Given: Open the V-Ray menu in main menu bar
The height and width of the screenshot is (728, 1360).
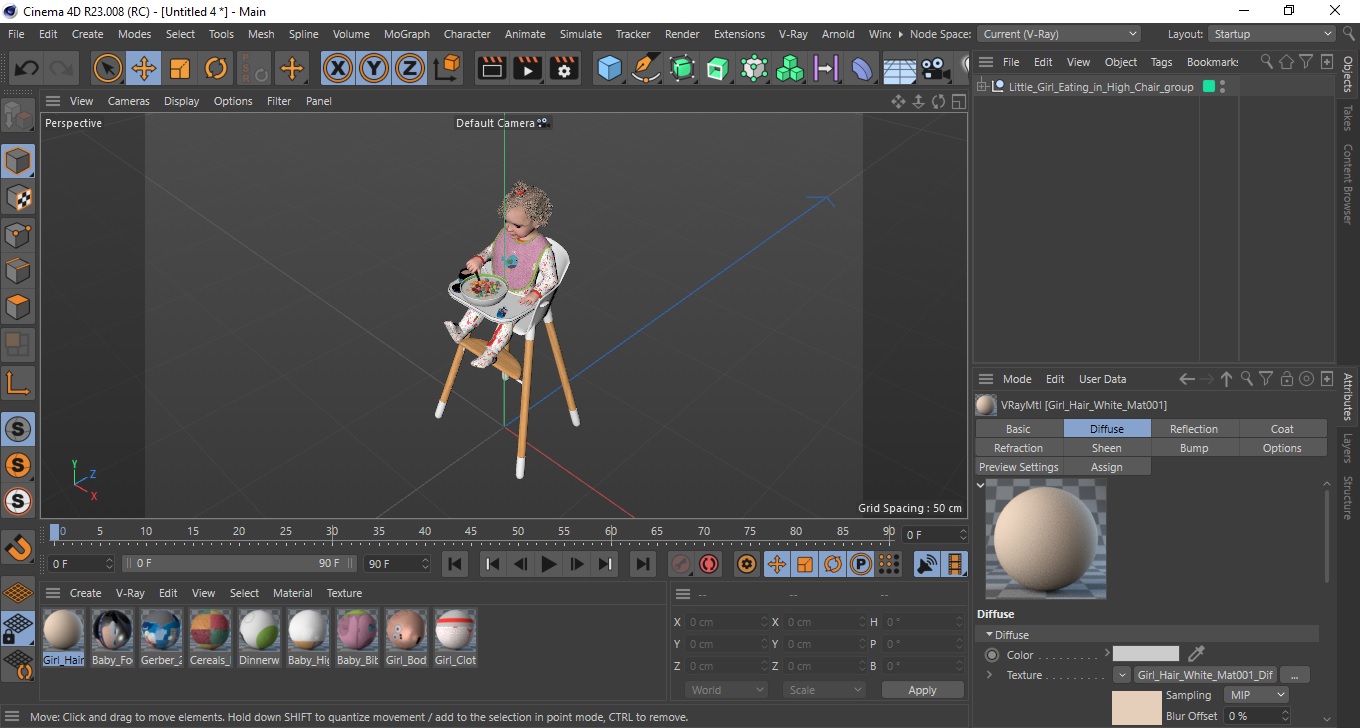Looking at the screenshot, I should point(792,34).
